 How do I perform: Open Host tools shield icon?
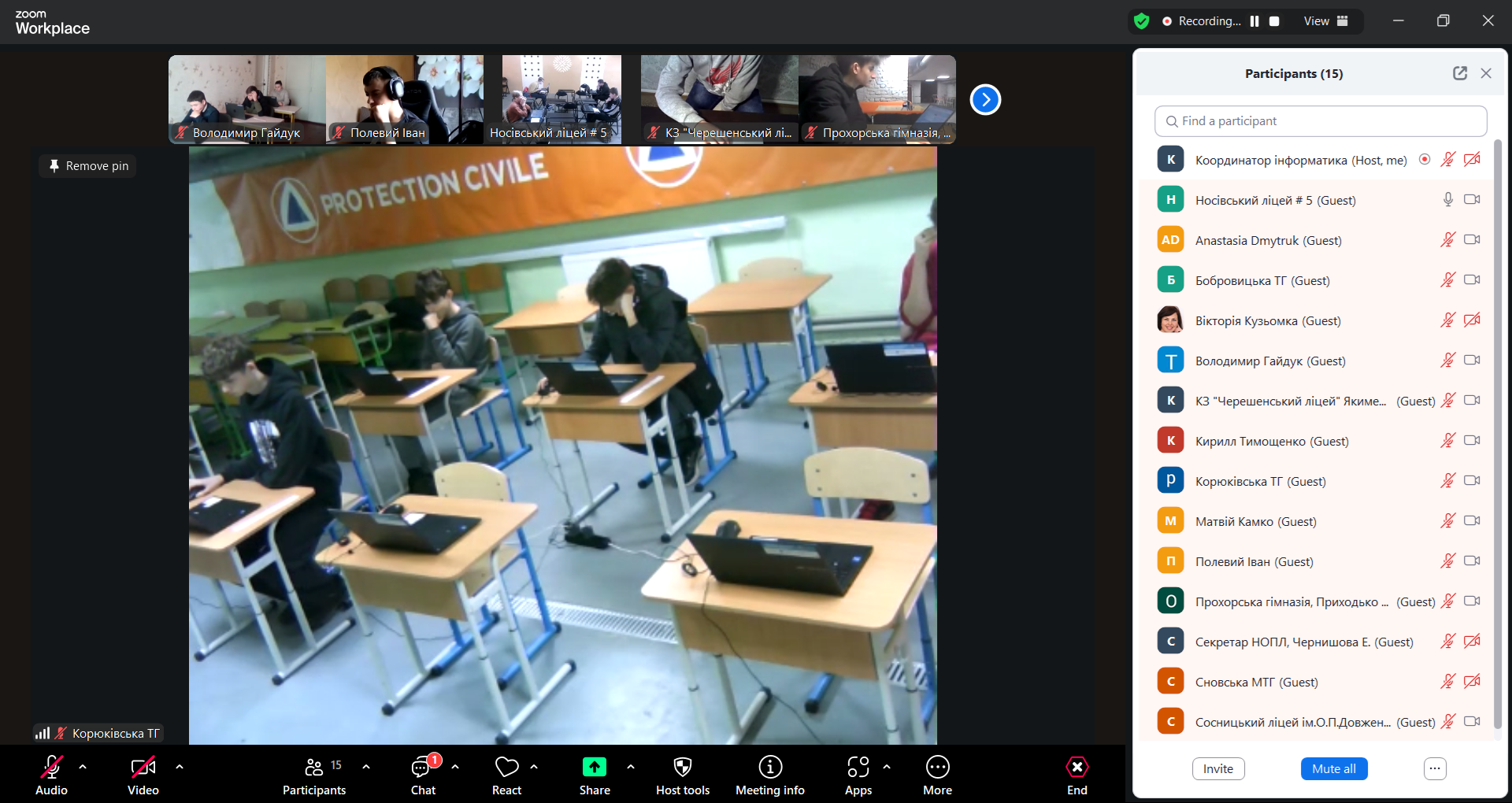[682, 768]
